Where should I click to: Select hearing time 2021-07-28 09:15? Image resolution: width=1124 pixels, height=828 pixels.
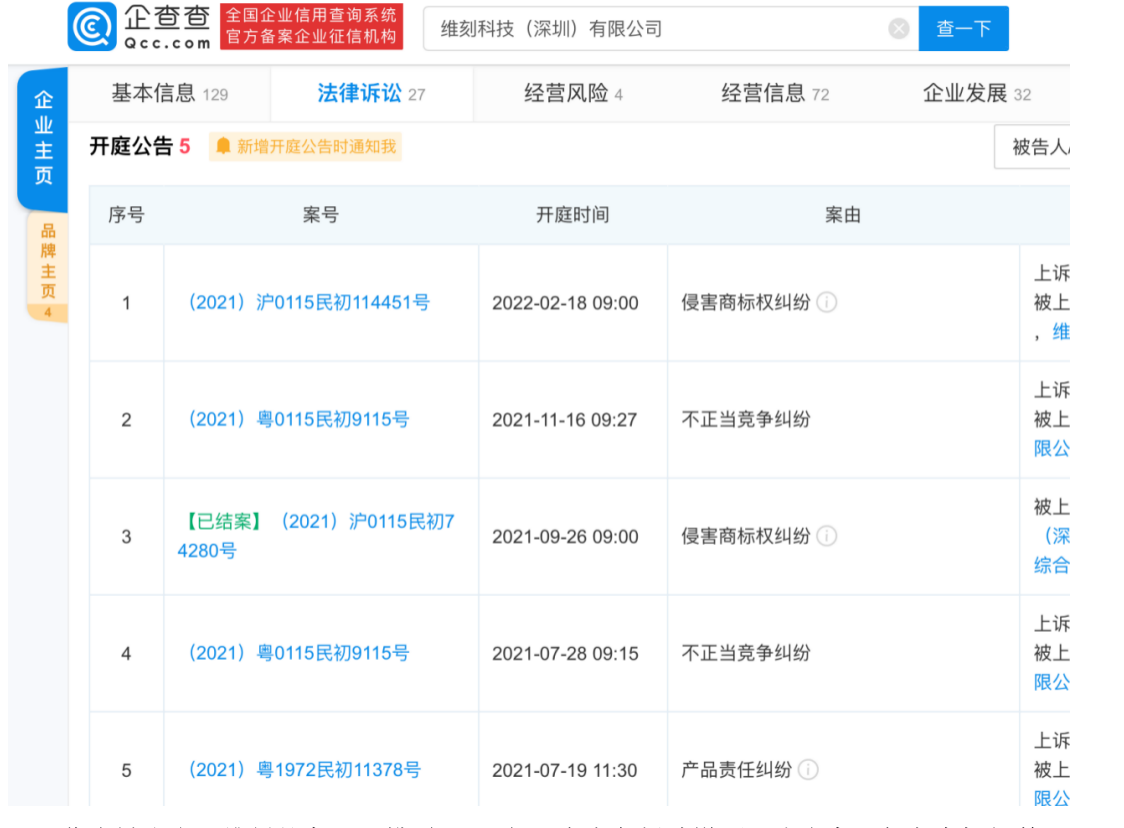(x=565, y=654)
